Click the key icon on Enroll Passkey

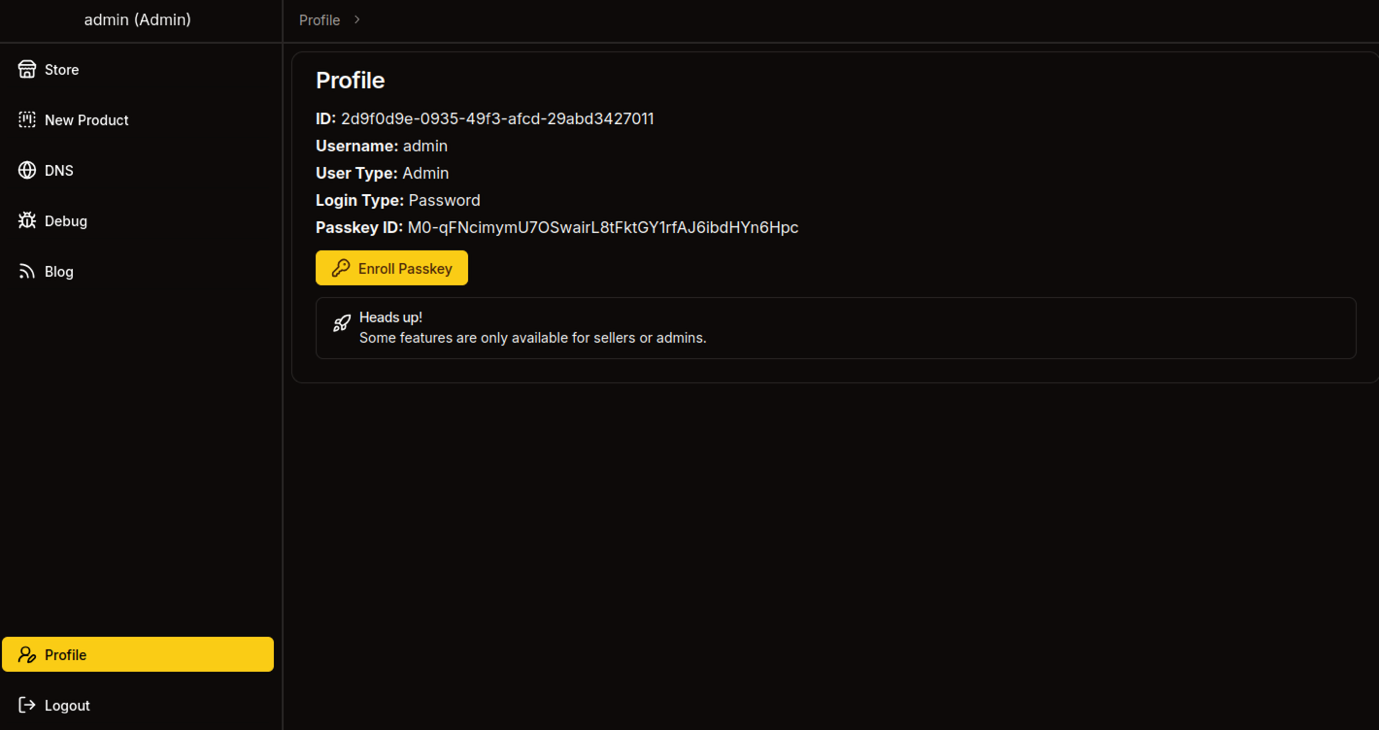coord(341,268)
